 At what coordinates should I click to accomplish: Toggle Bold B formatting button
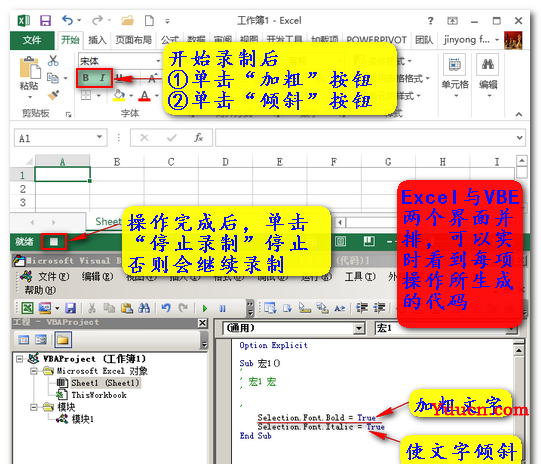coord(86,78)
